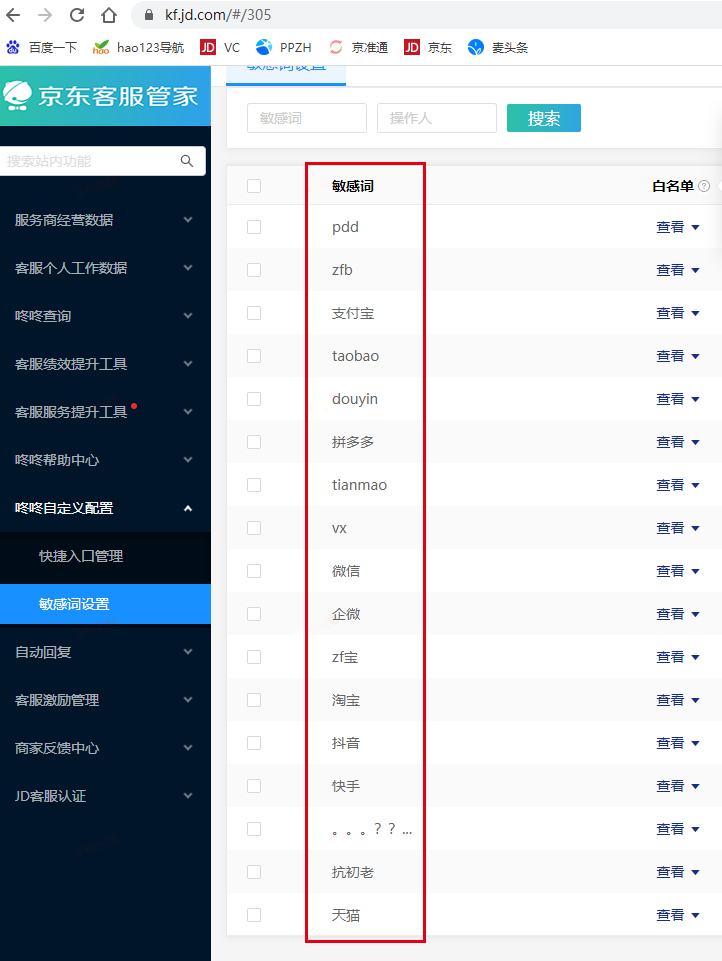Select all rows with header checkbox
The width and height of the screenshot is (722, 961).
[x=254, y=186]
